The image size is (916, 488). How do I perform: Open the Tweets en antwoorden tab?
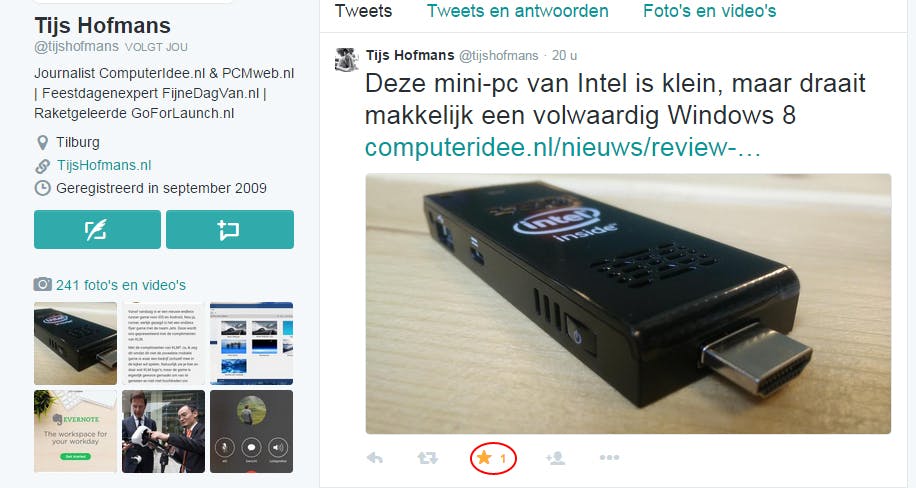[x=518, y=11]
